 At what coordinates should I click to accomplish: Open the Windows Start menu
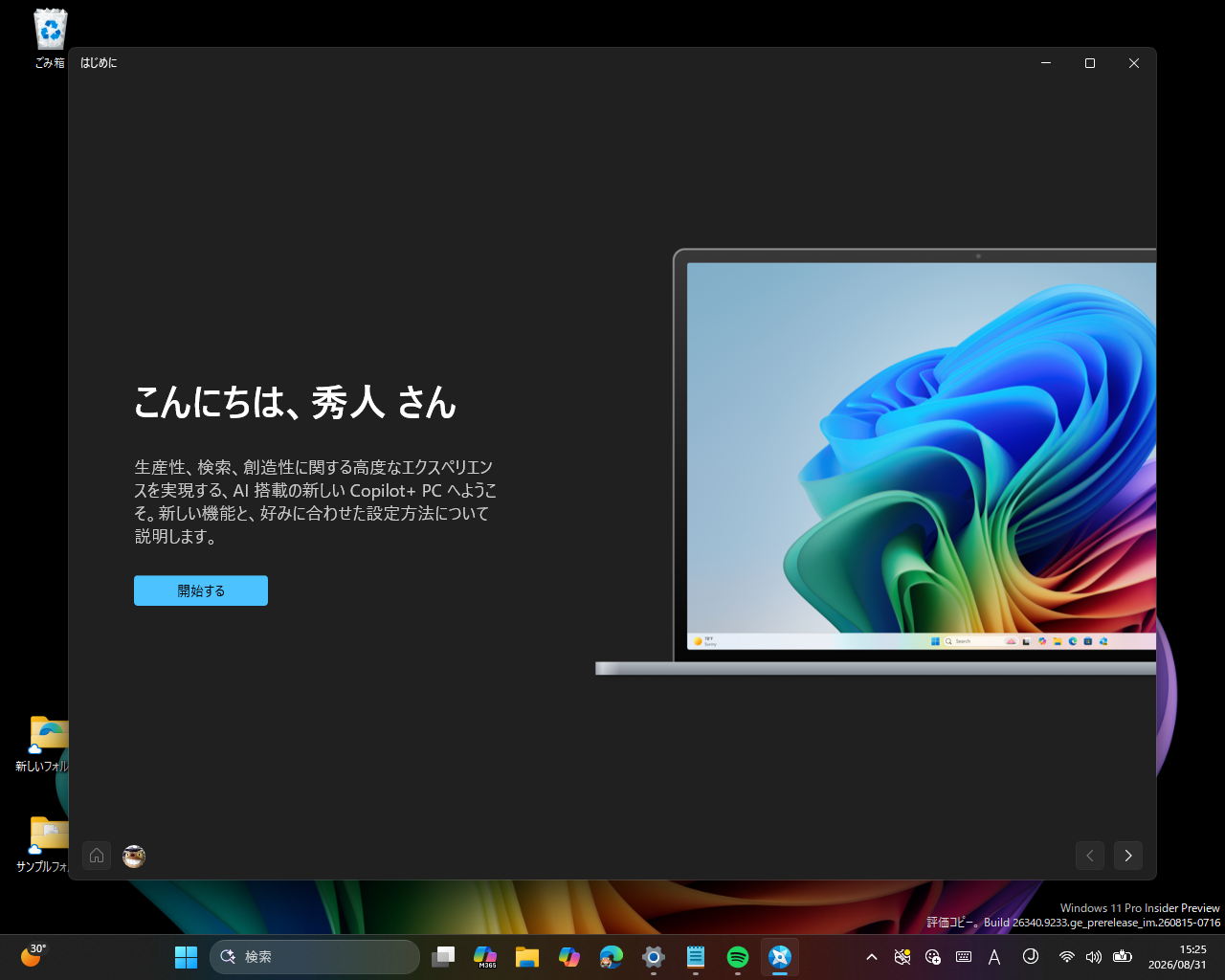click(186, 957)
